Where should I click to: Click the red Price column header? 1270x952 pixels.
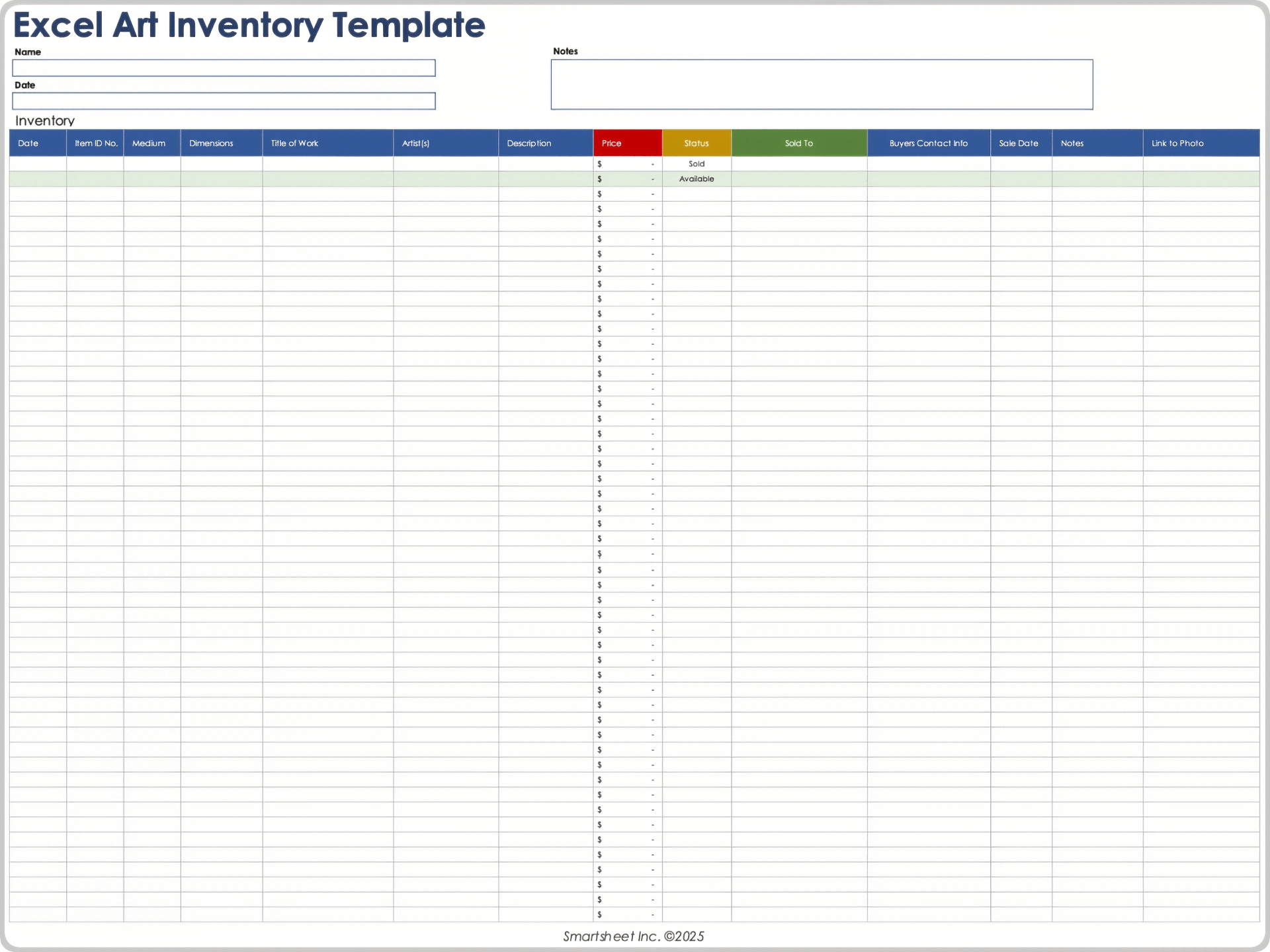click(x=626, y=143)
